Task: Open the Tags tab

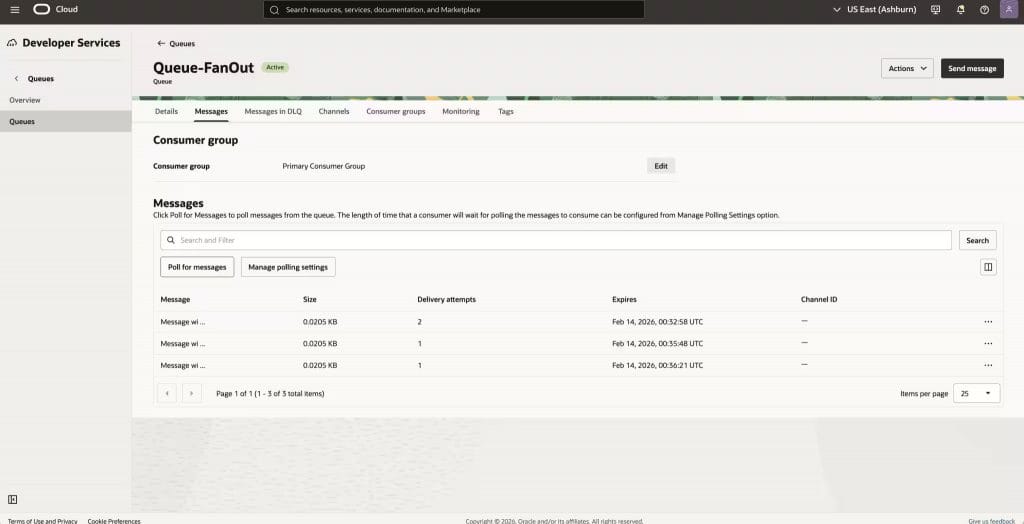Action: tap(505, 112)
